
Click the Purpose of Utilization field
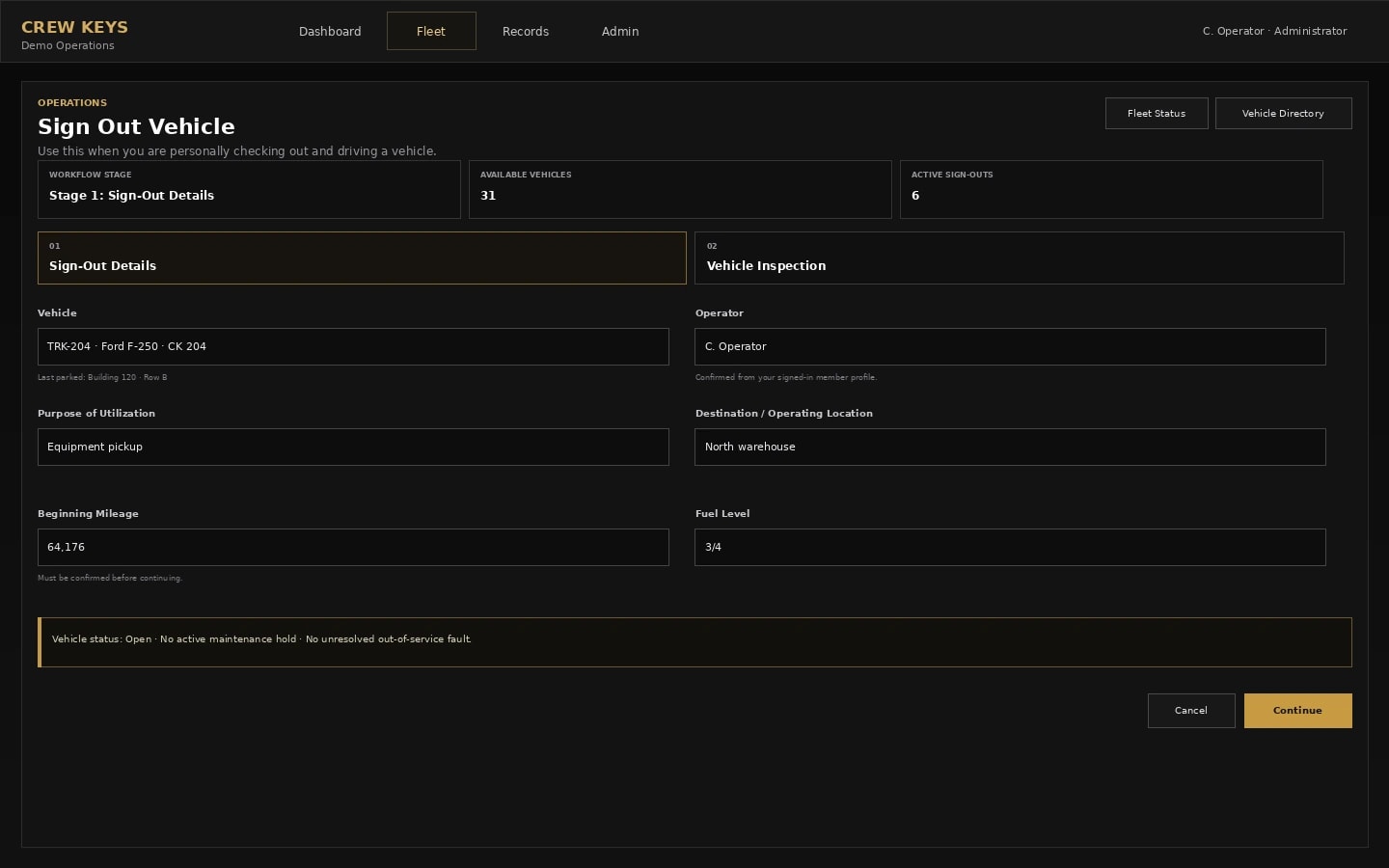pyautogui.click(x=353, y=447)
